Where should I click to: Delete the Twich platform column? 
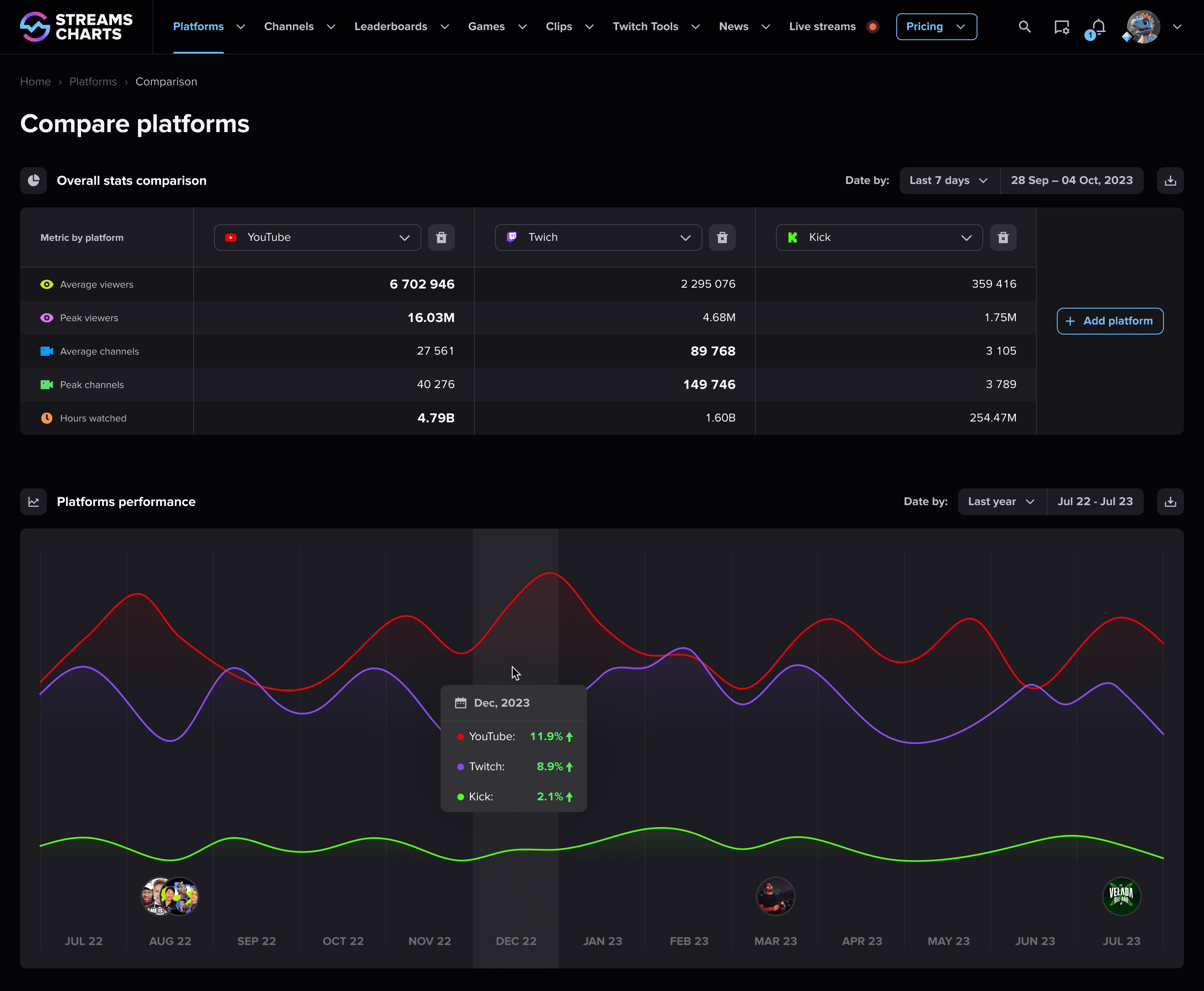tap(722, 238)
